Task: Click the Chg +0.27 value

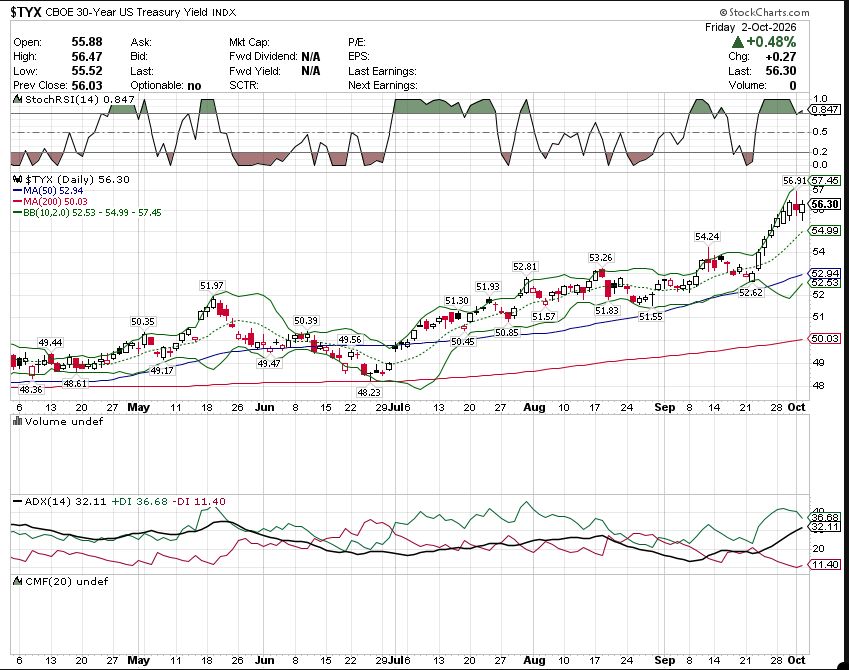Action: [780, 56]
